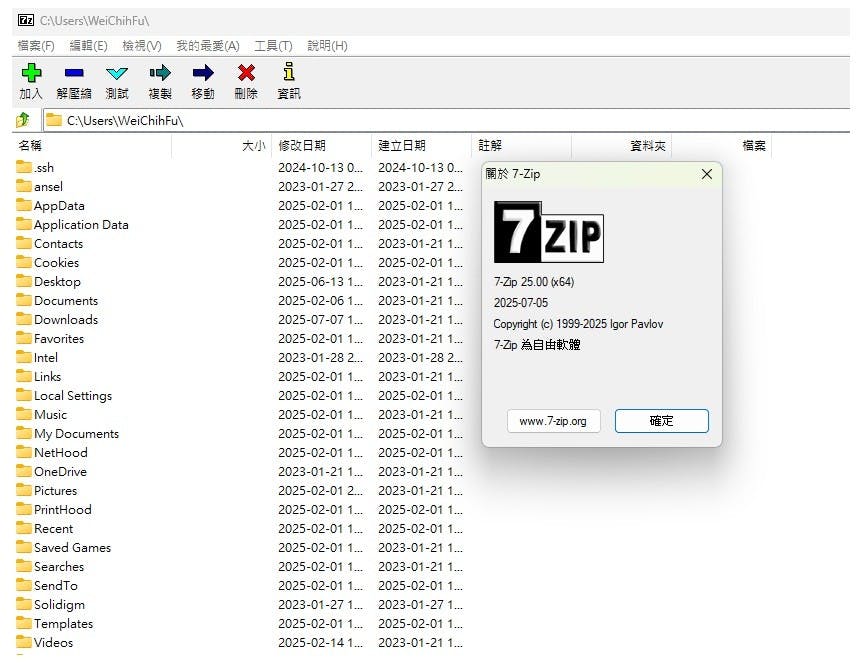Select the Local Settings folder name
This screenshot has width=865, height=663.
tap(73, 395)
